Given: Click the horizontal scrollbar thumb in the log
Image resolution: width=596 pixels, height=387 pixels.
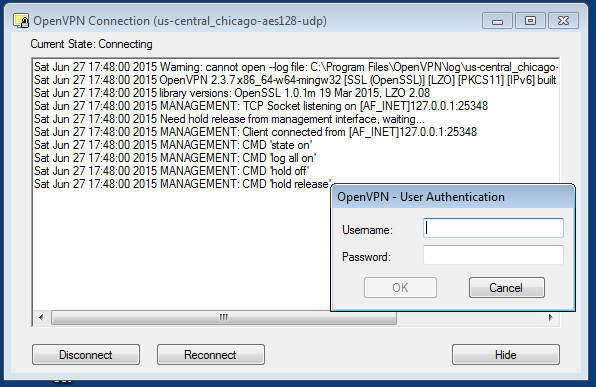Looking at the screenshot, I should click(224, 317).
